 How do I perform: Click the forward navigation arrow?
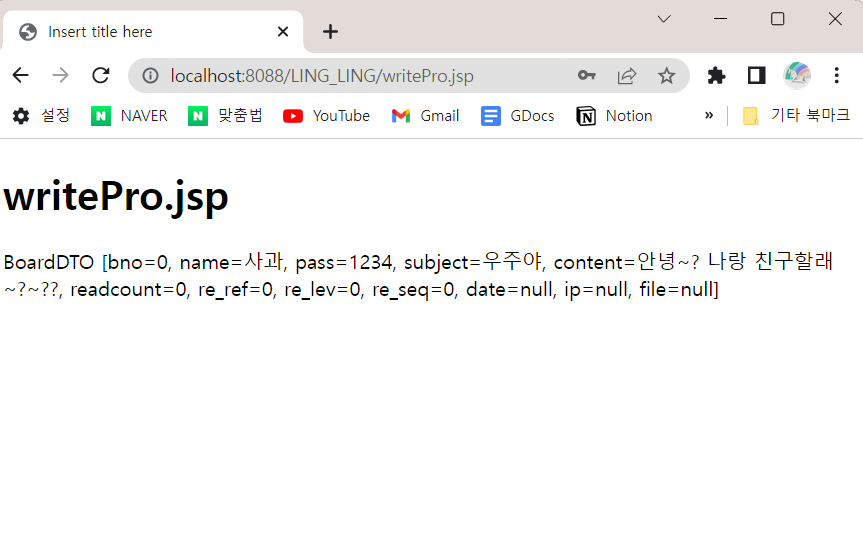click(60, 75)
